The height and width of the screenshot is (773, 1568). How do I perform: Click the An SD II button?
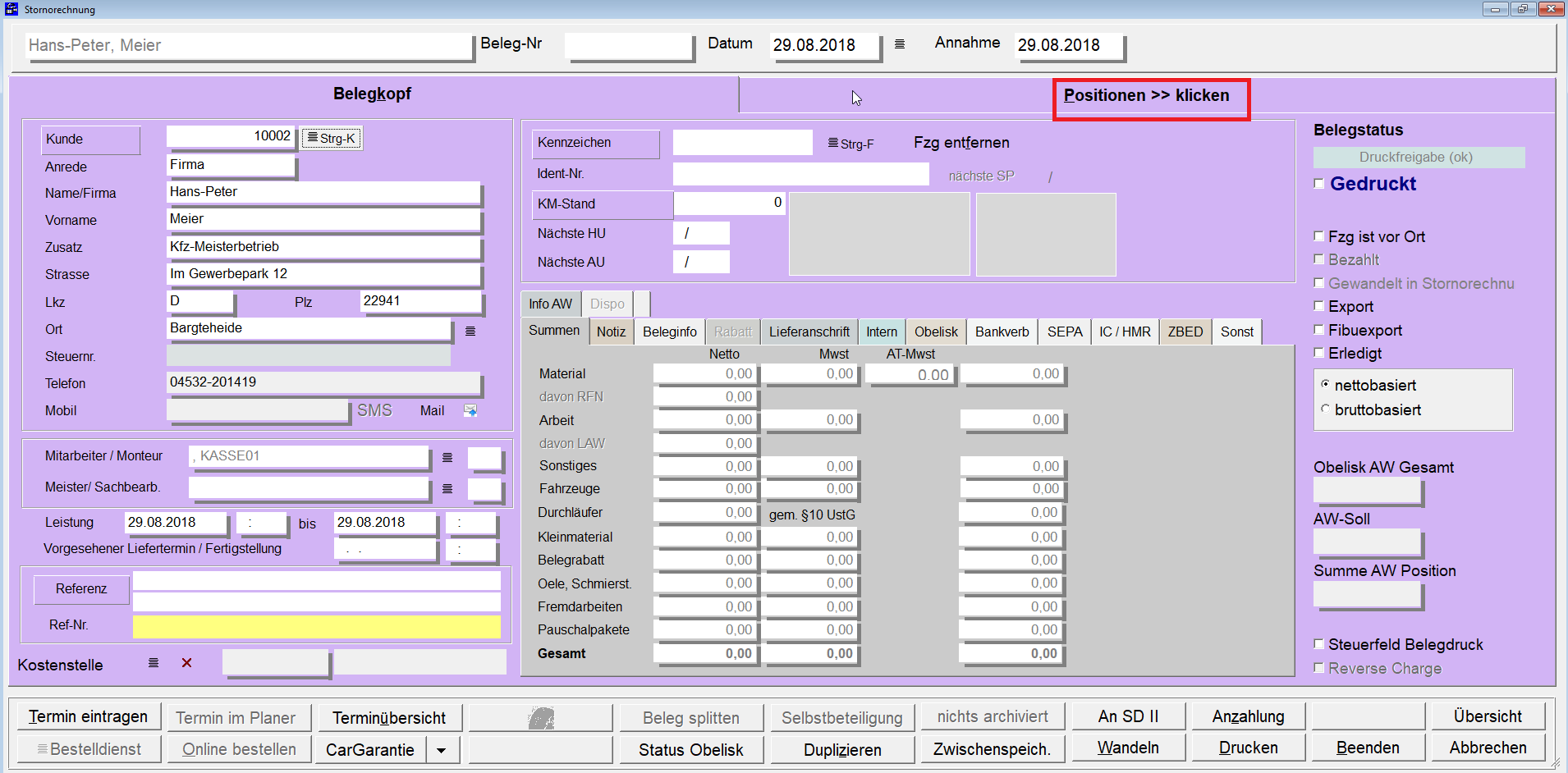click(1128, 716)
